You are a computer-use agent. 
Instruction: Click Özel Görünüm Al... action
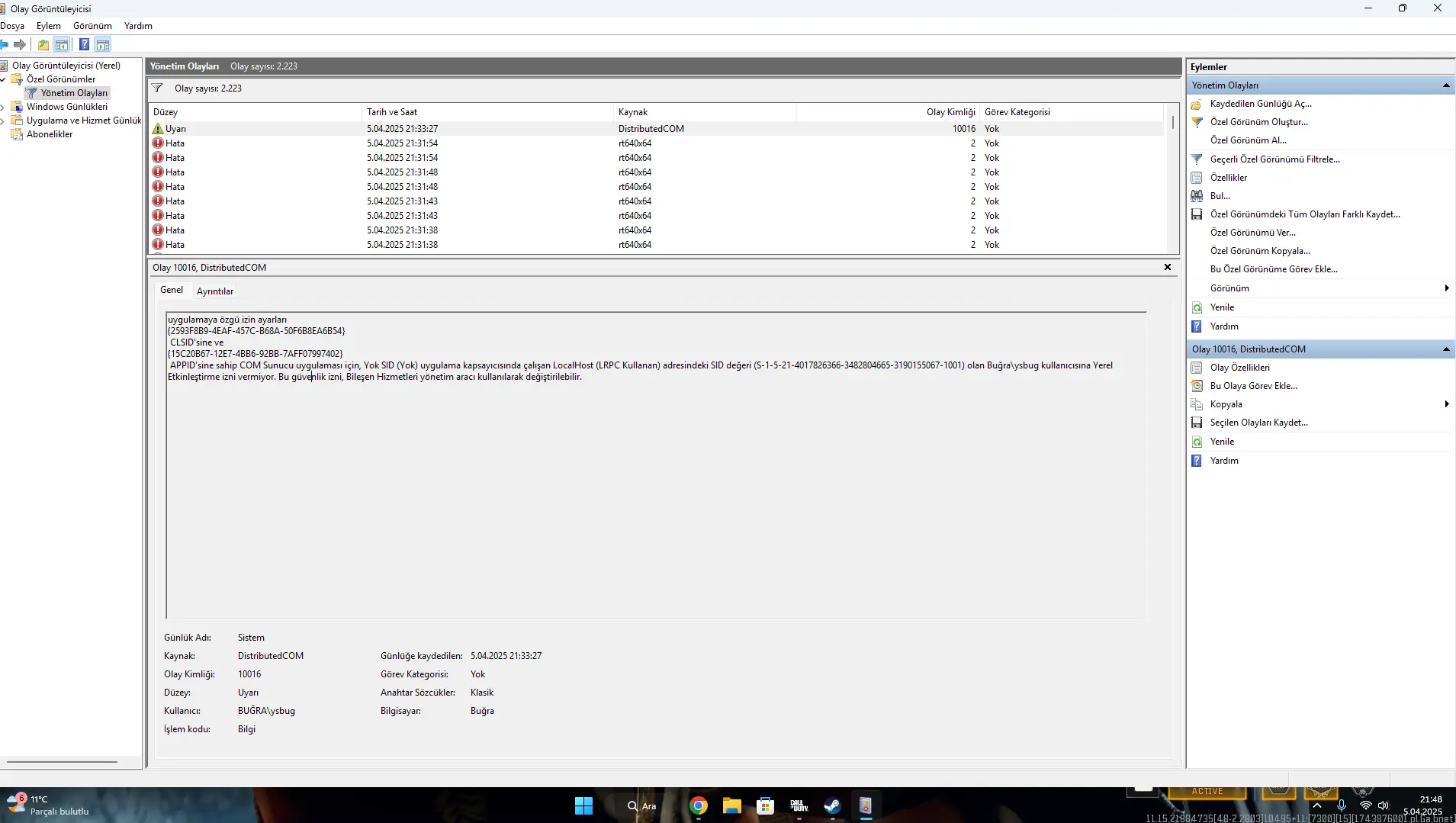coord(1248,140)
